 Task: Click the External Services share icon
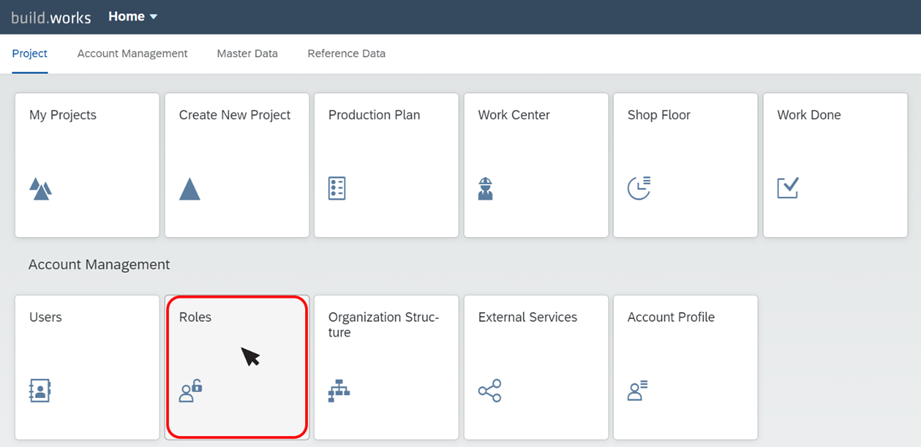(490, 391)
